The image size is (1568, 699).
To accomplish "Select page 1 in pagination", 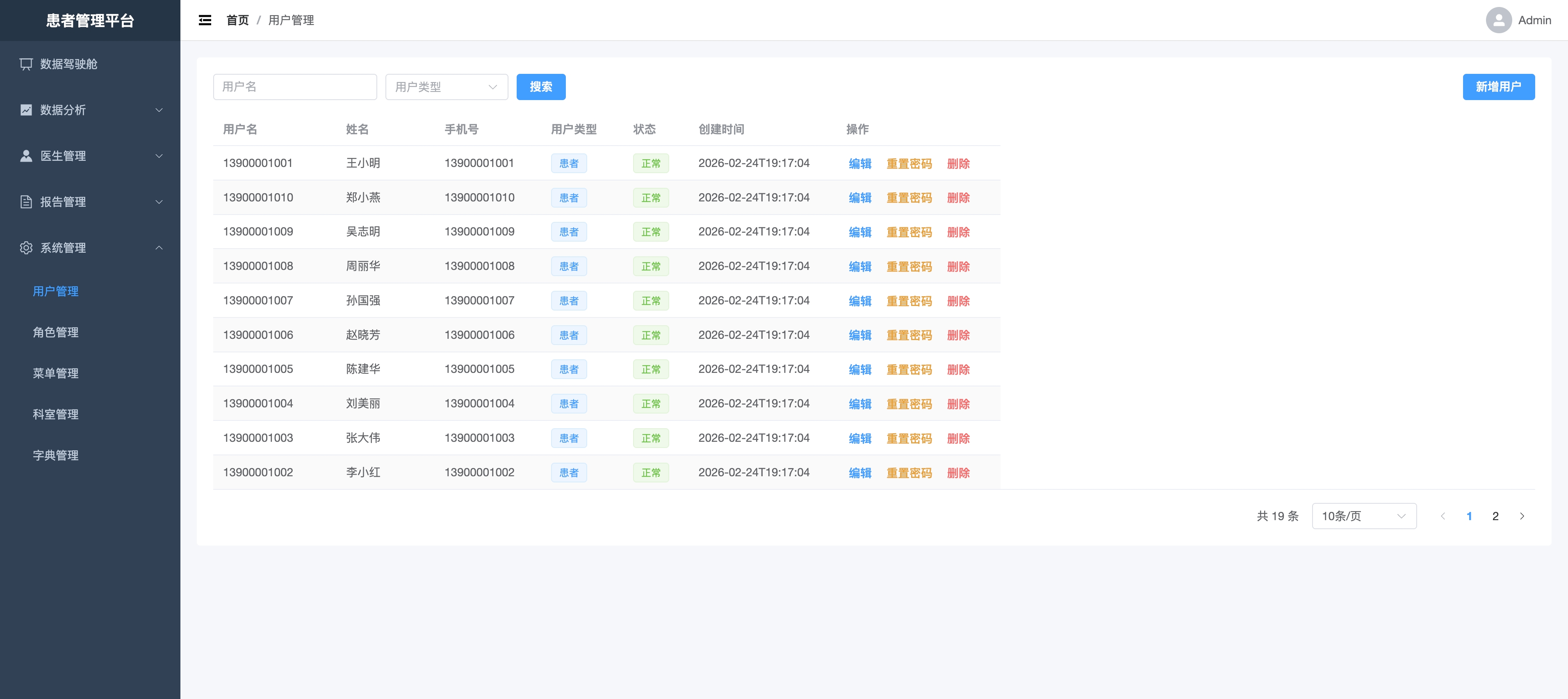I will point(1469,516).
